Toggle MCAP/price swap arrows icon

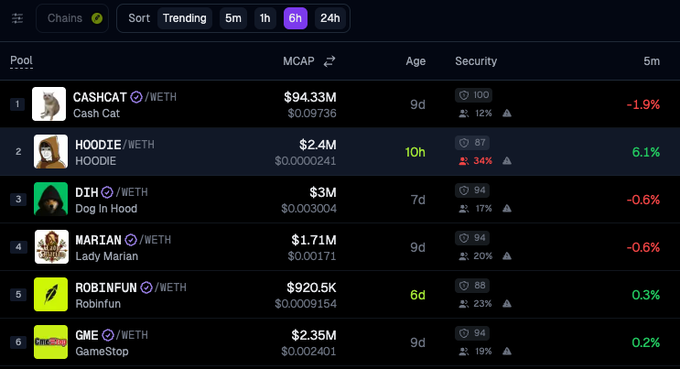[x=330, y=61]
